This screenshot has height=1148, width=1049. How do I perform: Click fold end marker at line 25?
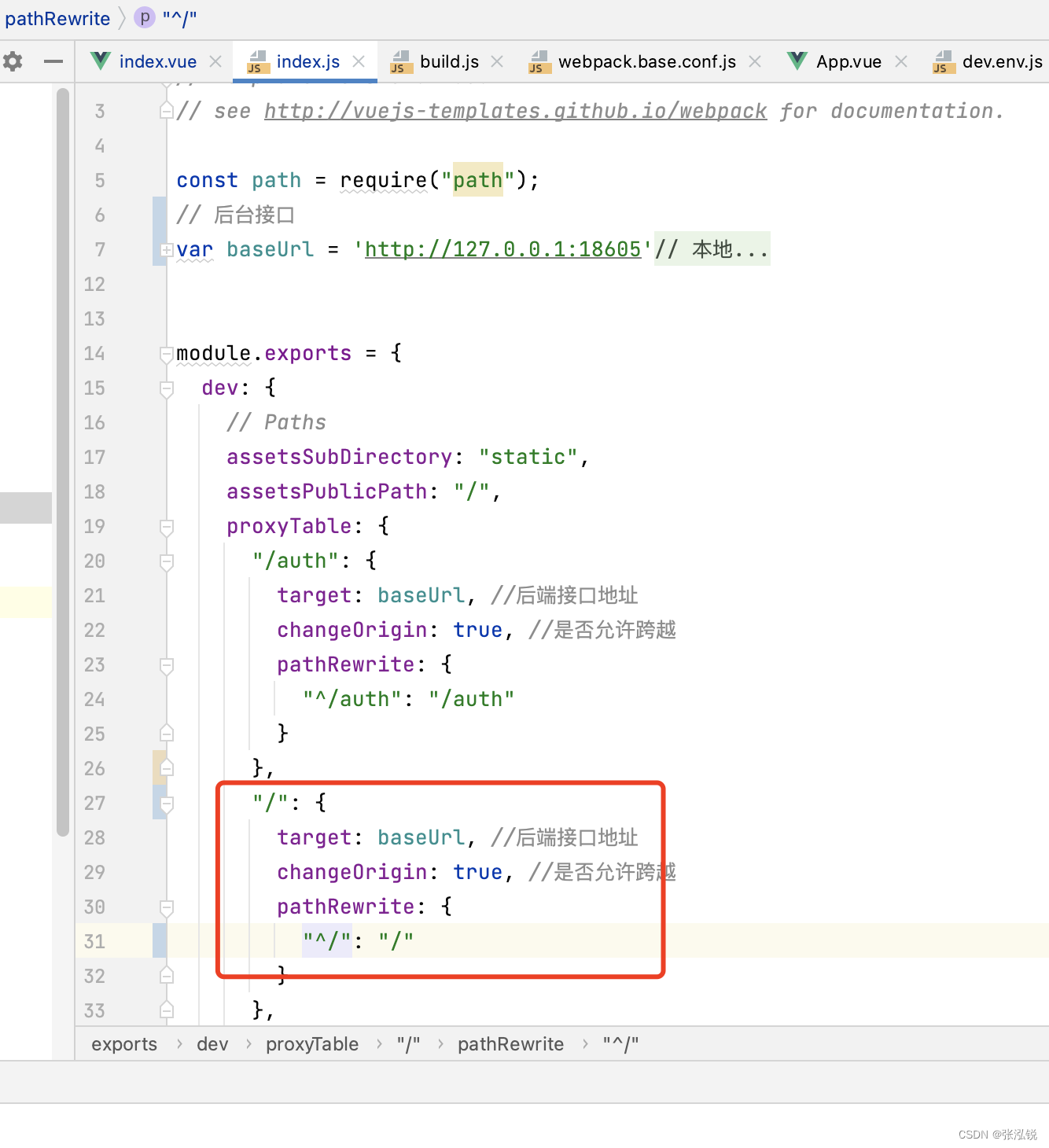click(x=166, y=733)
